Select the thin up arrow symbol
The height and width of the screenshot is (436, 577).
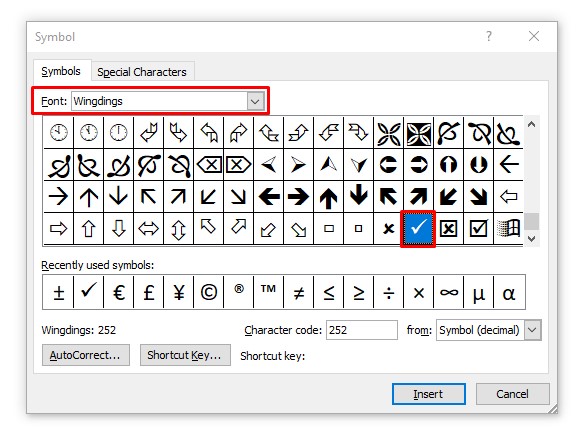(x=88, y=196)
